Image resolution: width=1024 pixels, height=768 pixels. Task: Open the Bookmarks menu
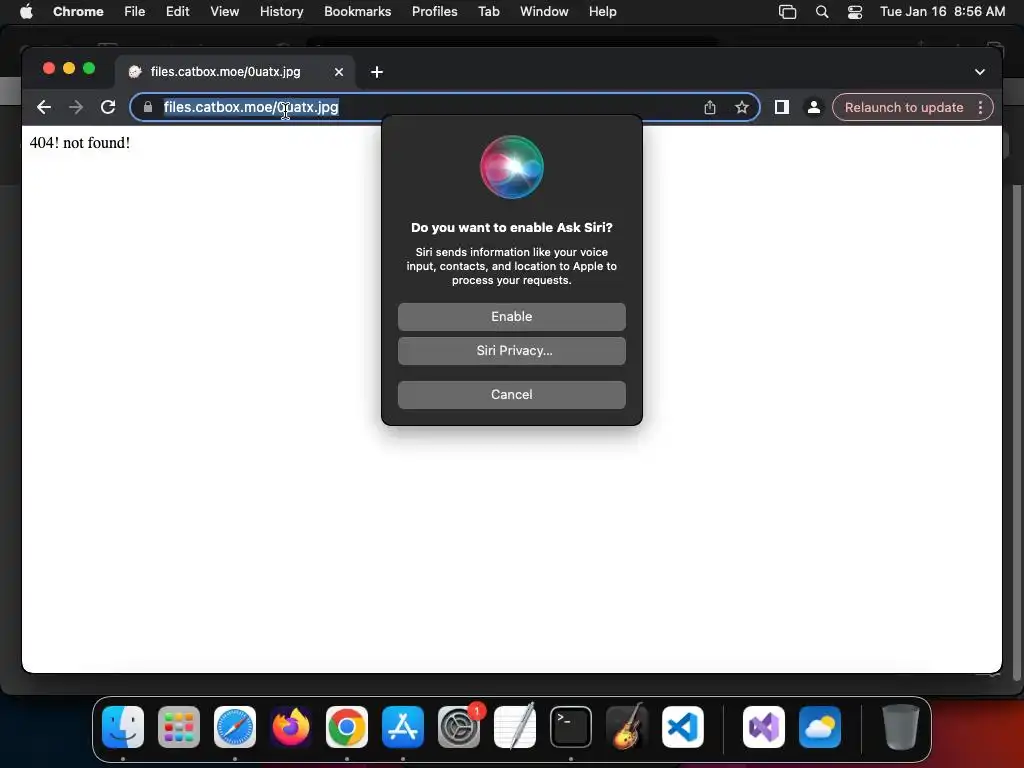coord(357,11)
